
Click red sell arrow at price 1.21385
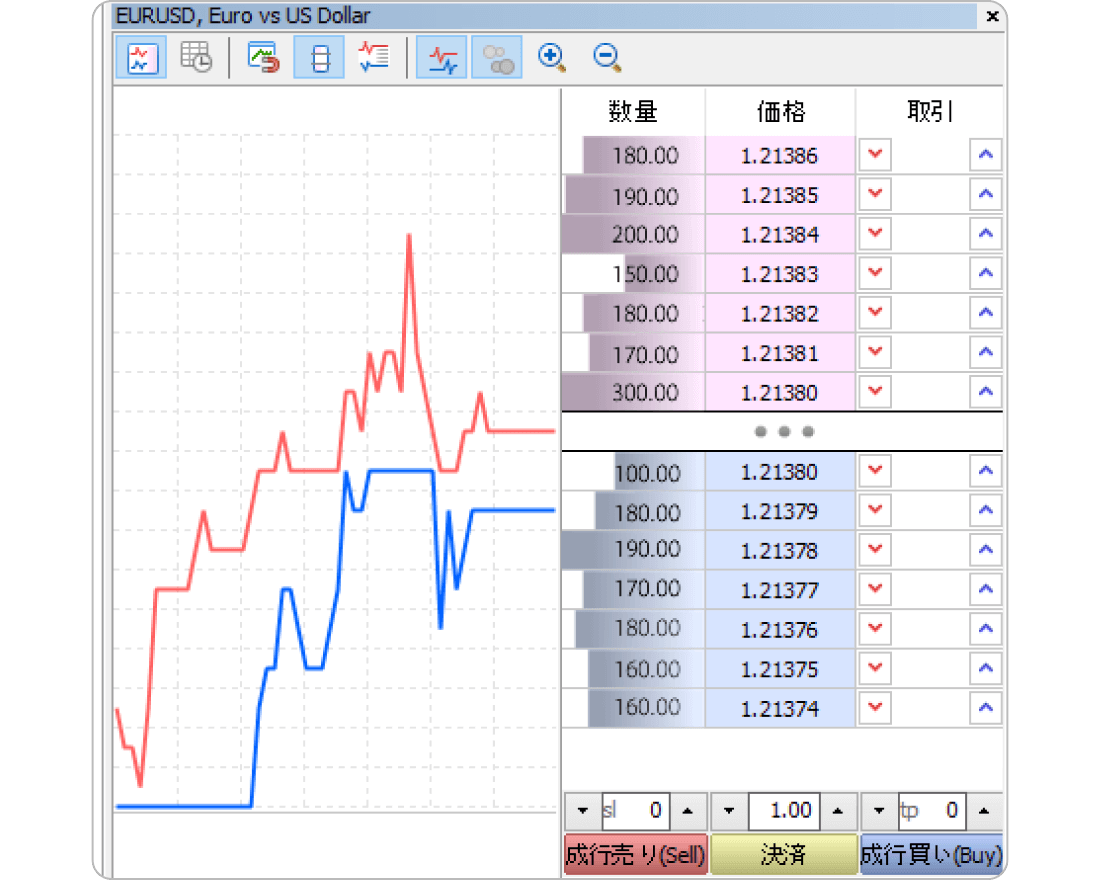point(874,194)
